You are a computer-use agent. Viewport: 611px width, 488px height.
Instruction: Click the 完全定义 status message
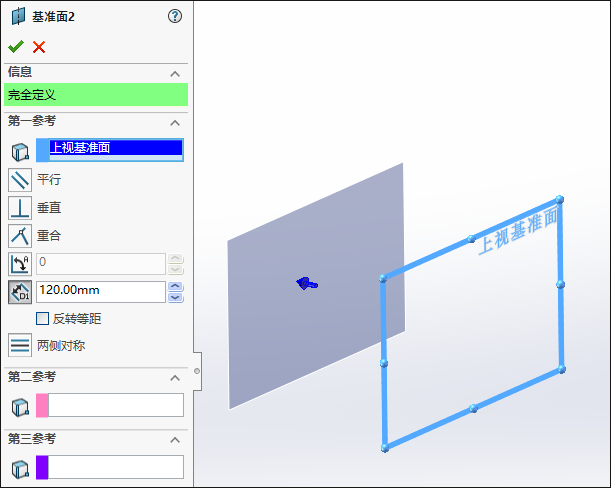(96, 94)
